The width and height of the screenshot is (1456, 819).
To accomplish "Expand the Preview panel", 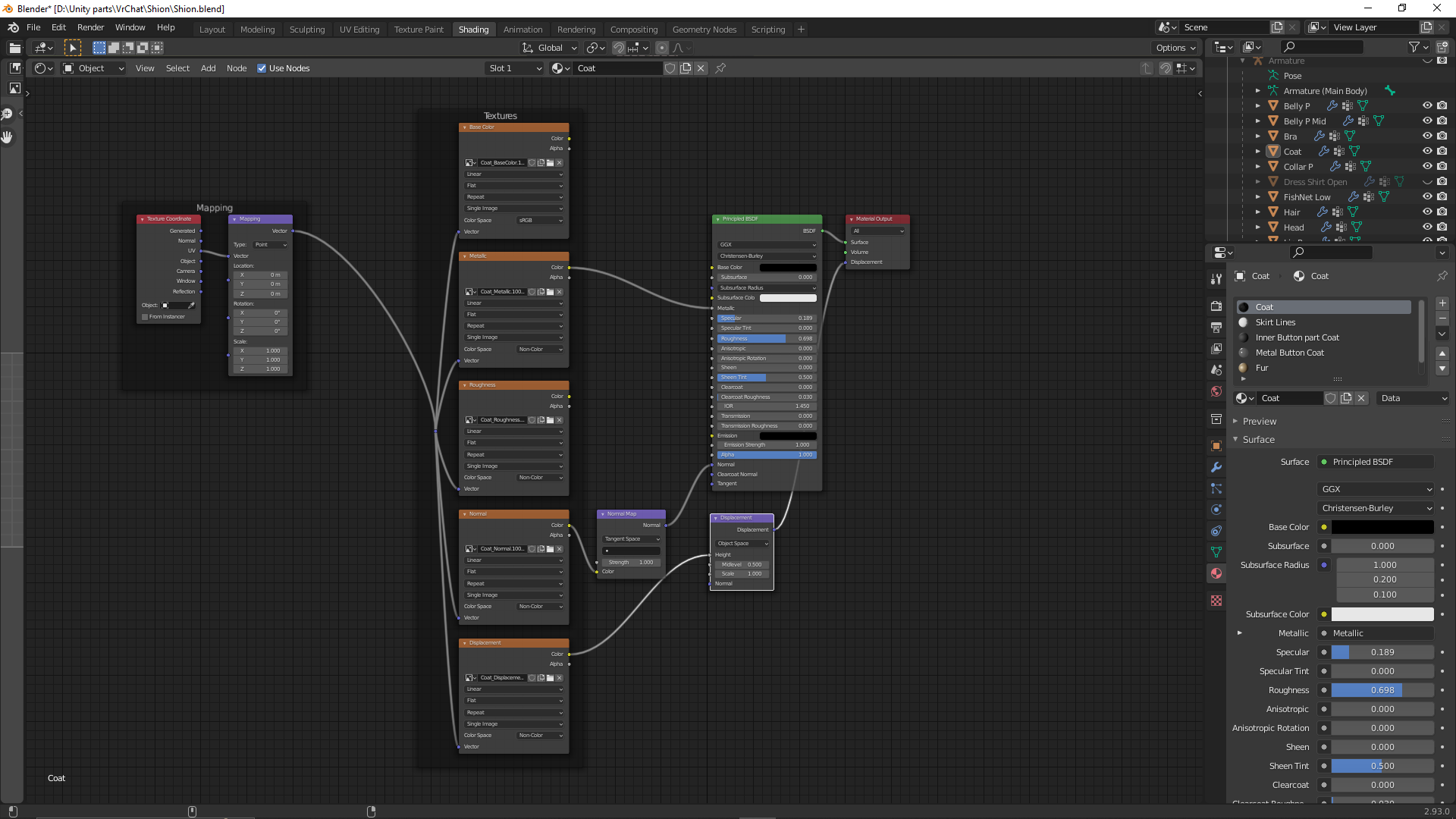I will 1259,422.
